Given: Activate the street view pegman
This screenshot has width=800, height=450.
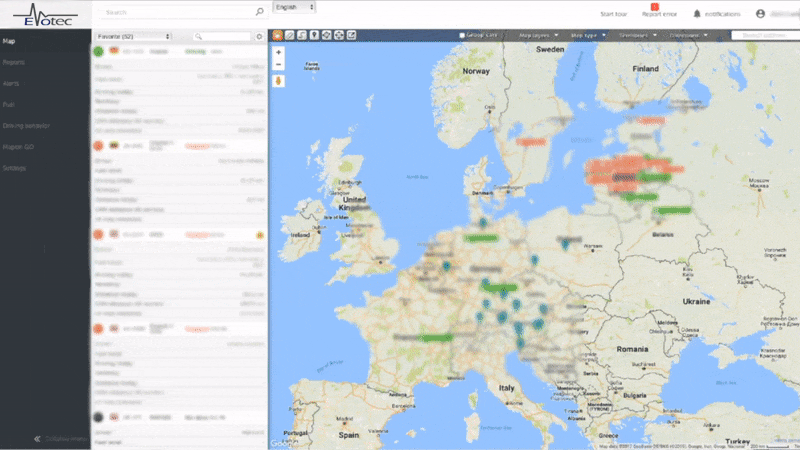Looking at the screenshot, I should tap(279, 81).
